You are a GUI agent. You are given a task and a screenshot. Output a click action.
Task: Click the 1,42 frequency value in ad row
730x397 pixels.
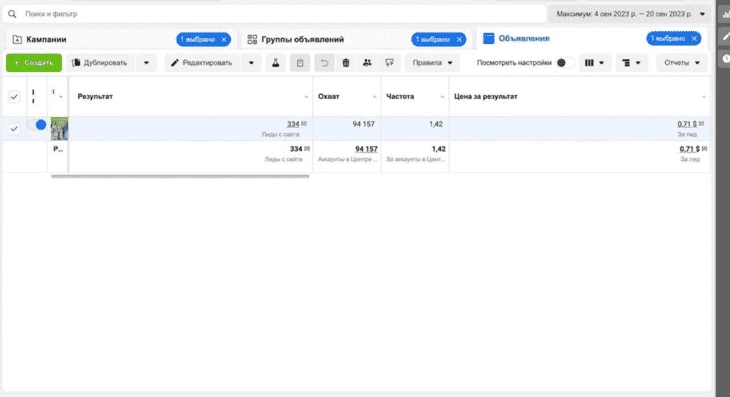[436, 124]
